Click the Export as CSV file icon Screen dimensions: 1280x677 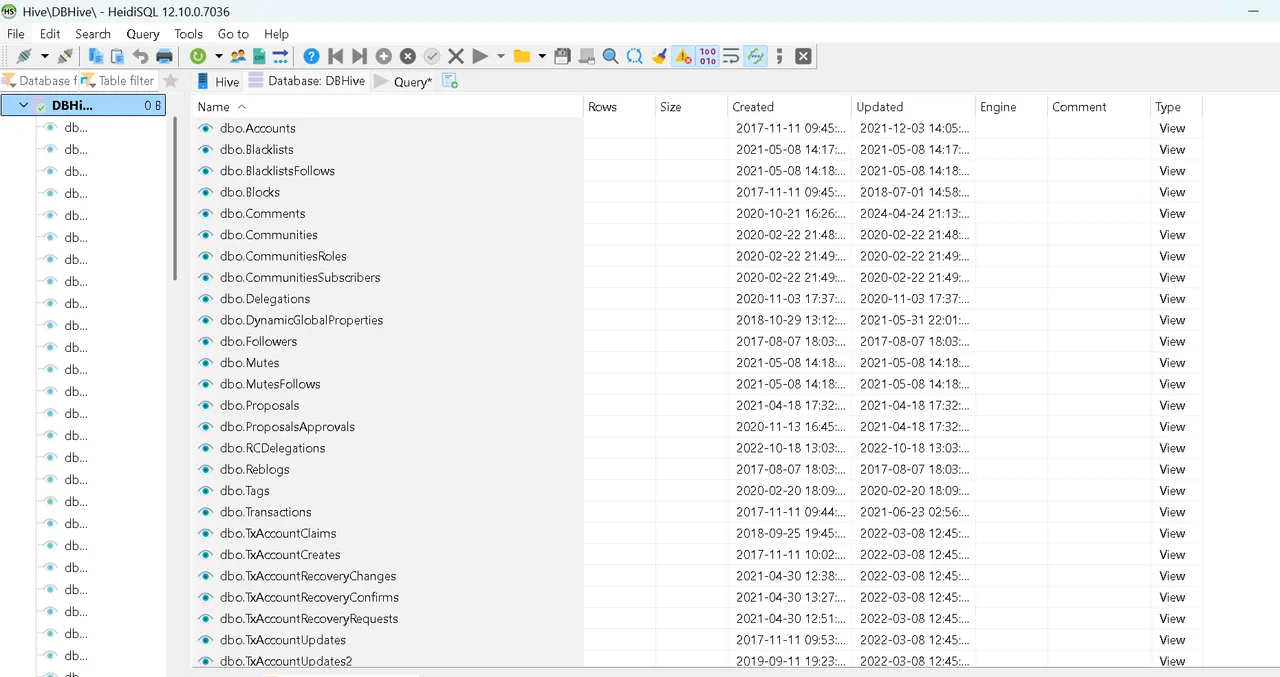[259, 56]
